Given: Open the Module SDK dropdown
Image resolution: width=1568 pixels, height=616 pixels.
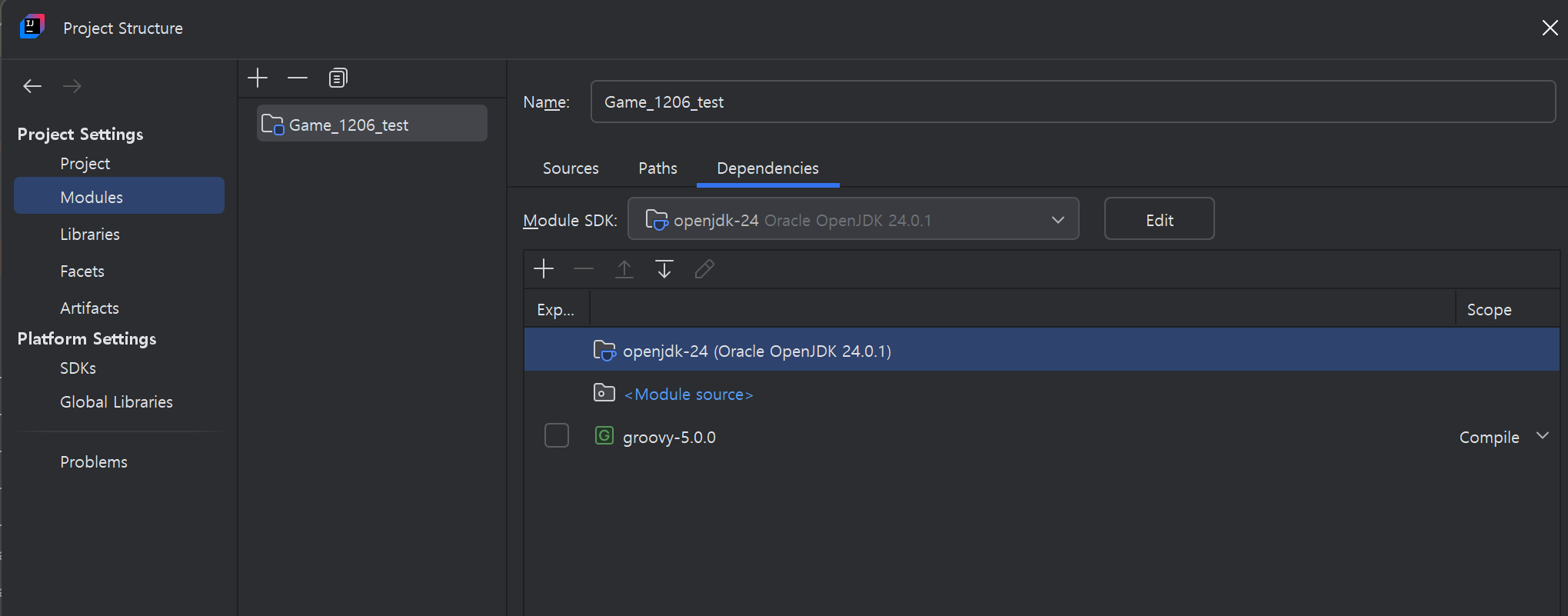Looking at the screenshot, I should click(854, 219).
